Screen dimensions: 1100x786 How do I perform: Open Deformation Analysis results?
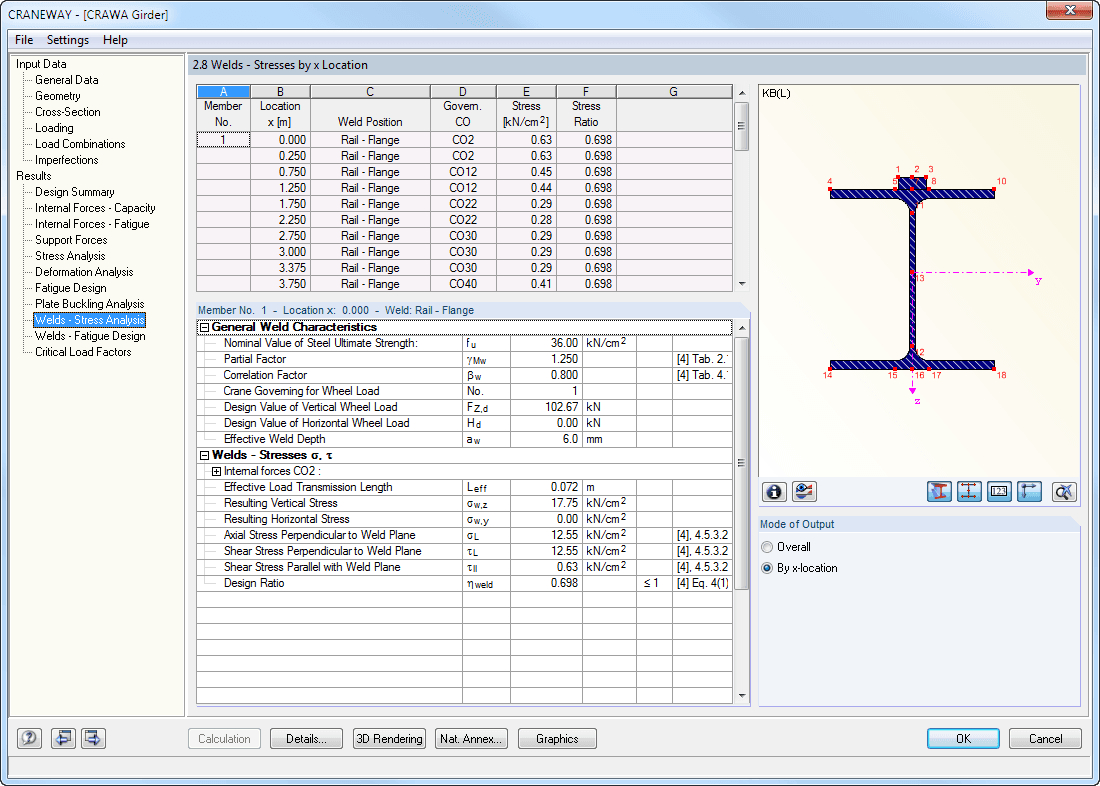[x=84, y=272]
